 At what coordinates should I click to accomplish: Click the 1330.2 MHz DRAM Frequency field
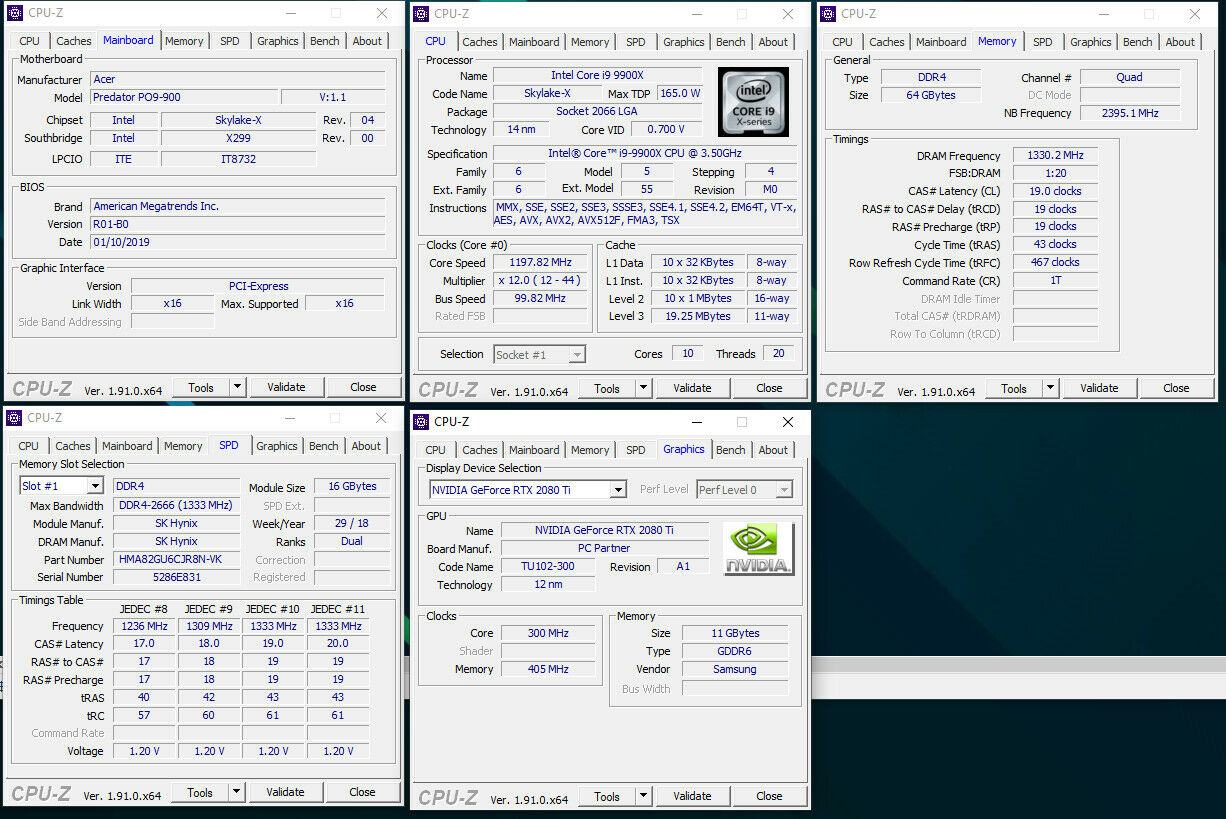click(x=1055, y=155)
